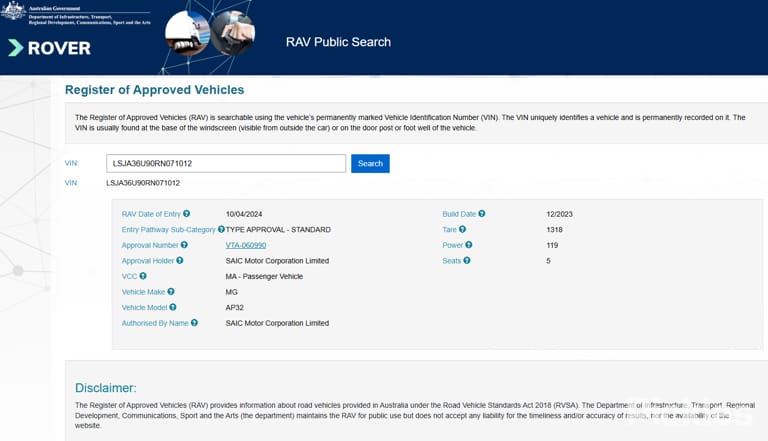768x441 pixels.
Task: Click Authorised By Name value SAIC Motor Corporation Limited
Action: coord(277,323)
